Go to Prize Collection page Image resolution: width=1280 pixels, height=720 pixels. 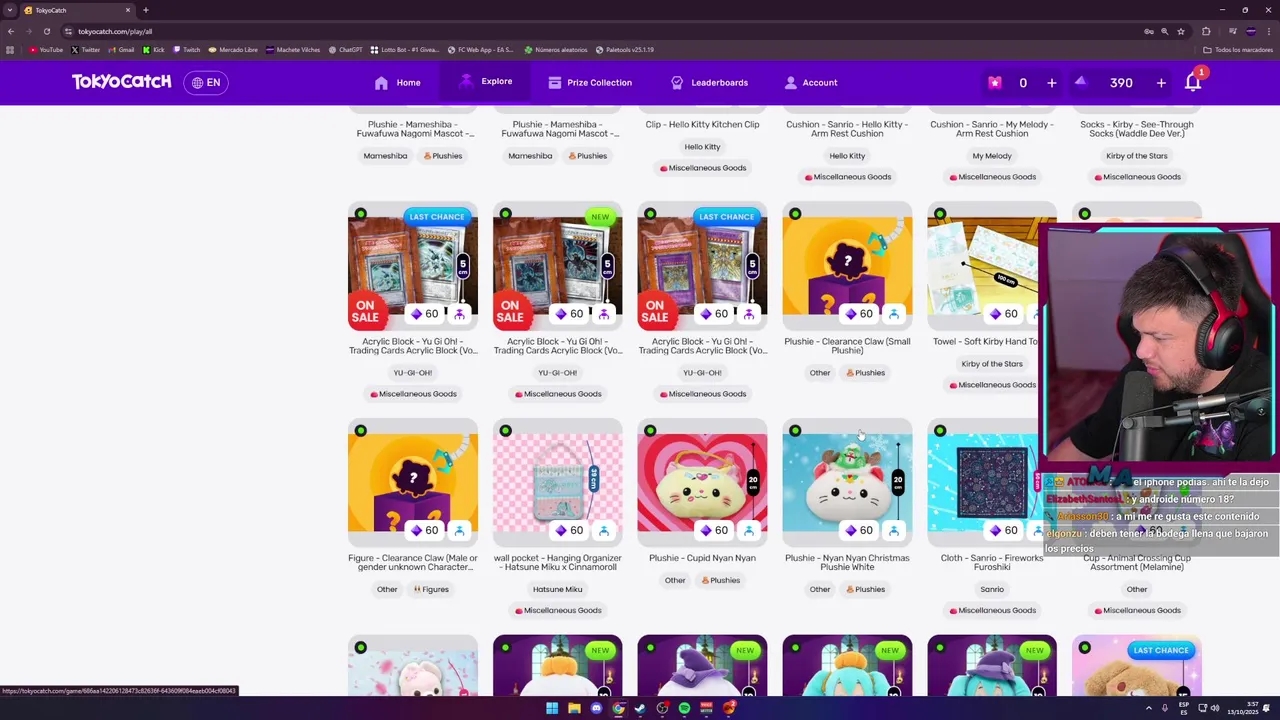point(589,83)
